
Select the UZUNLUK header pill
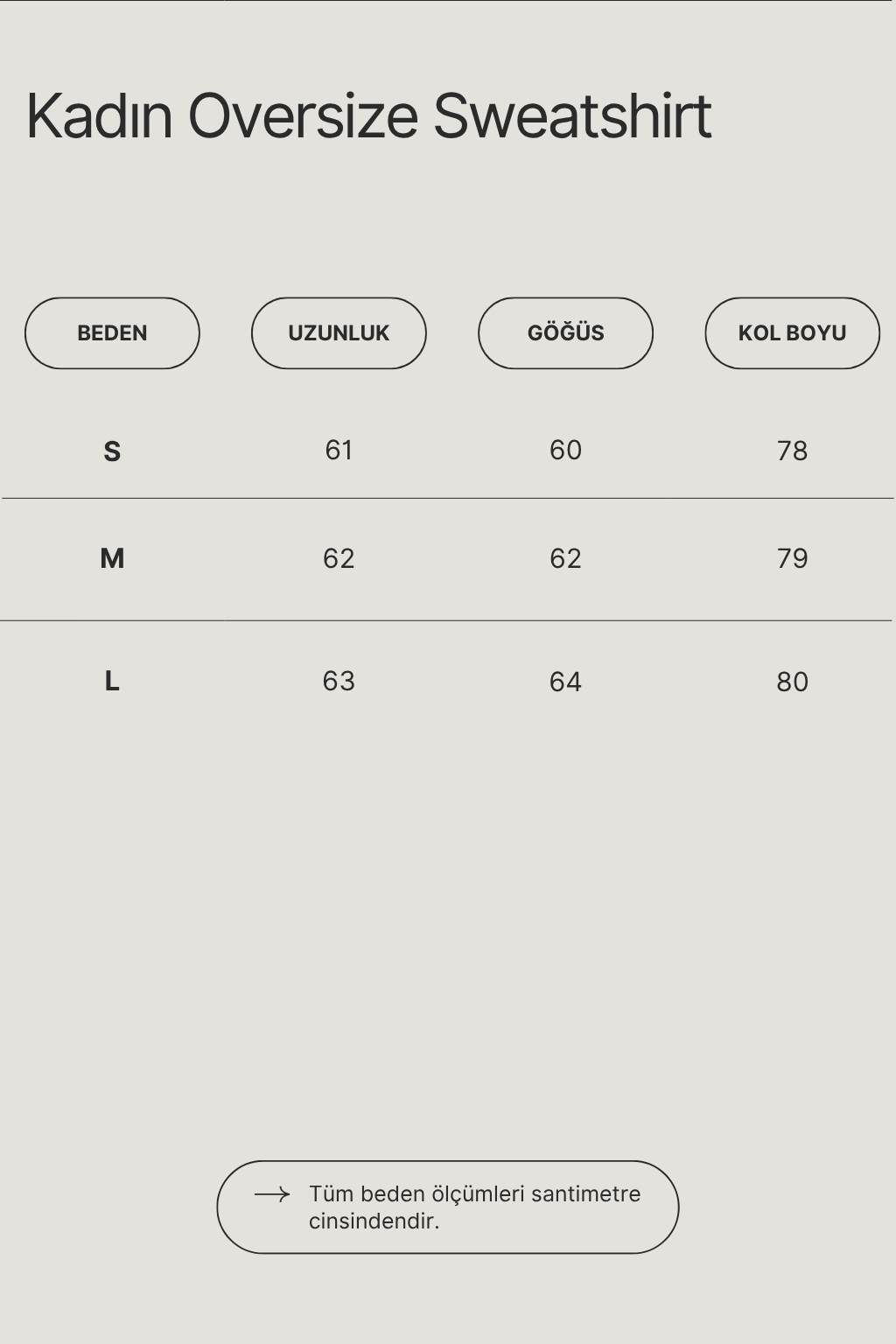(x=339, y=333)
